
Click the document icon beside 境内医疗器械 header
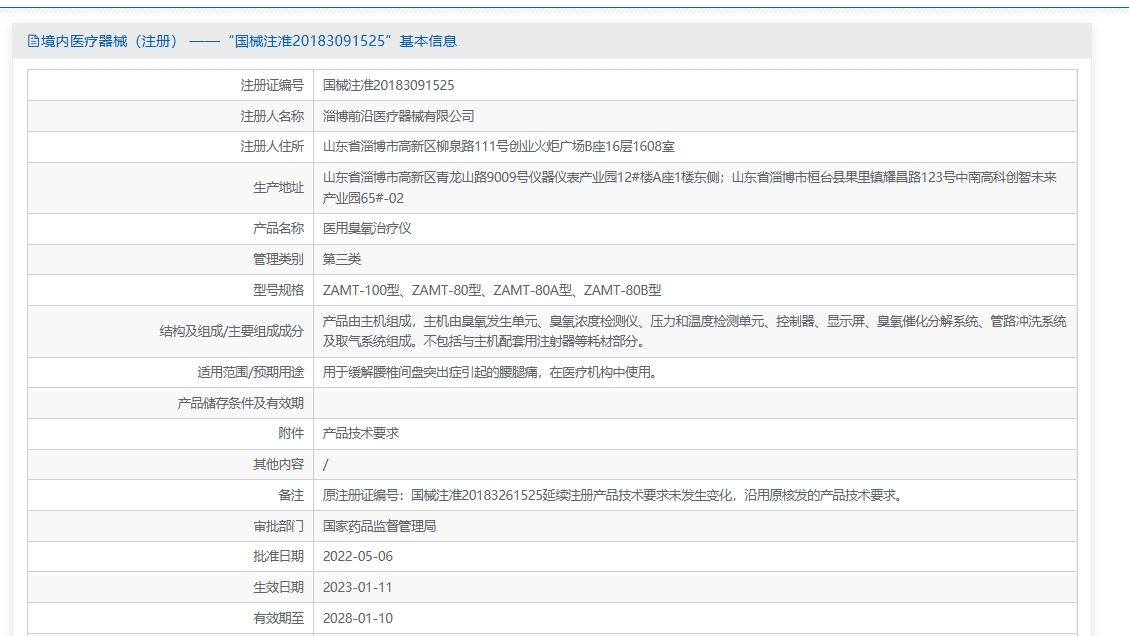click(33, 41)
